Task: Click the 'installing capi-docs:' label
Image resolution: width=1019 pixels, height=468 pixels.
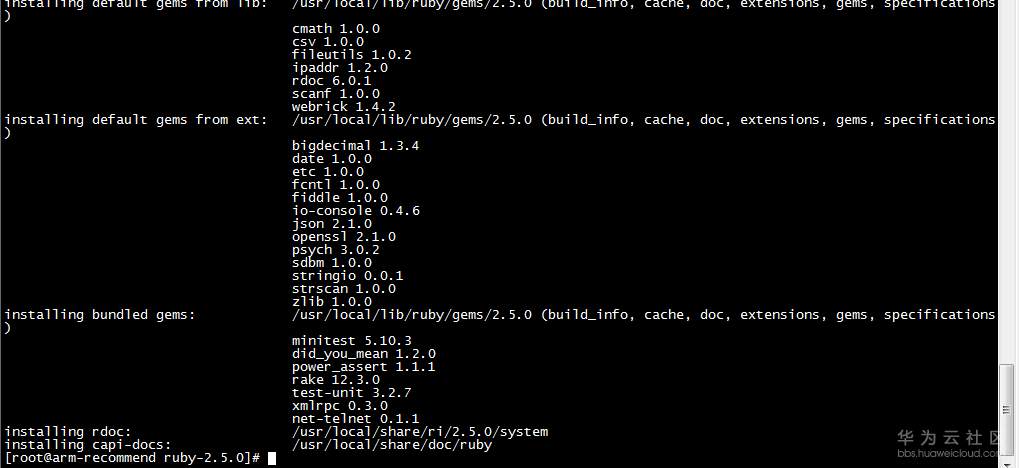Action: click(x=88, y=445)
